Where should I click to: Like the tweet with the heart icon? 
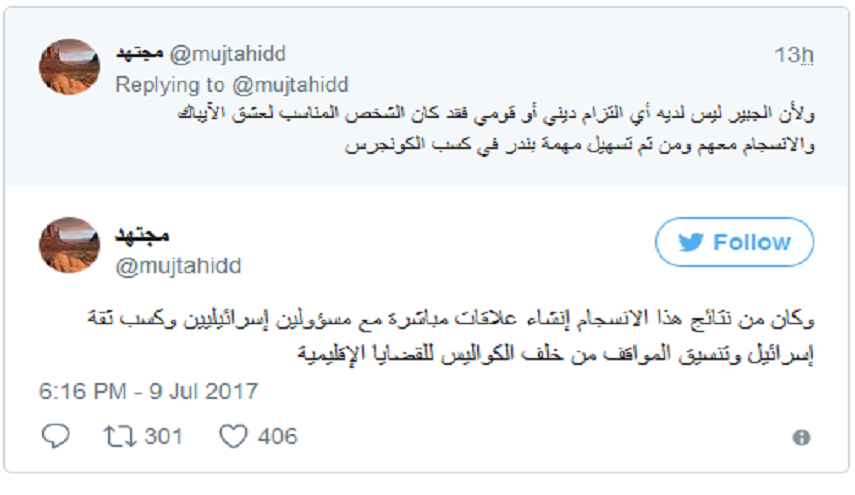[x=233, y=436]
